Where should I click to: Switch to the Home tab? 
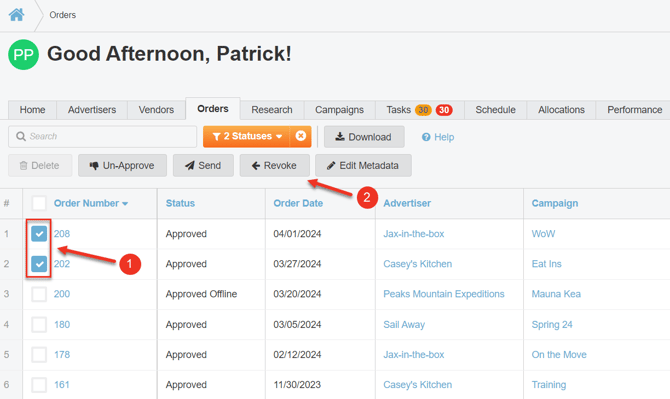(x=32, y=110)
